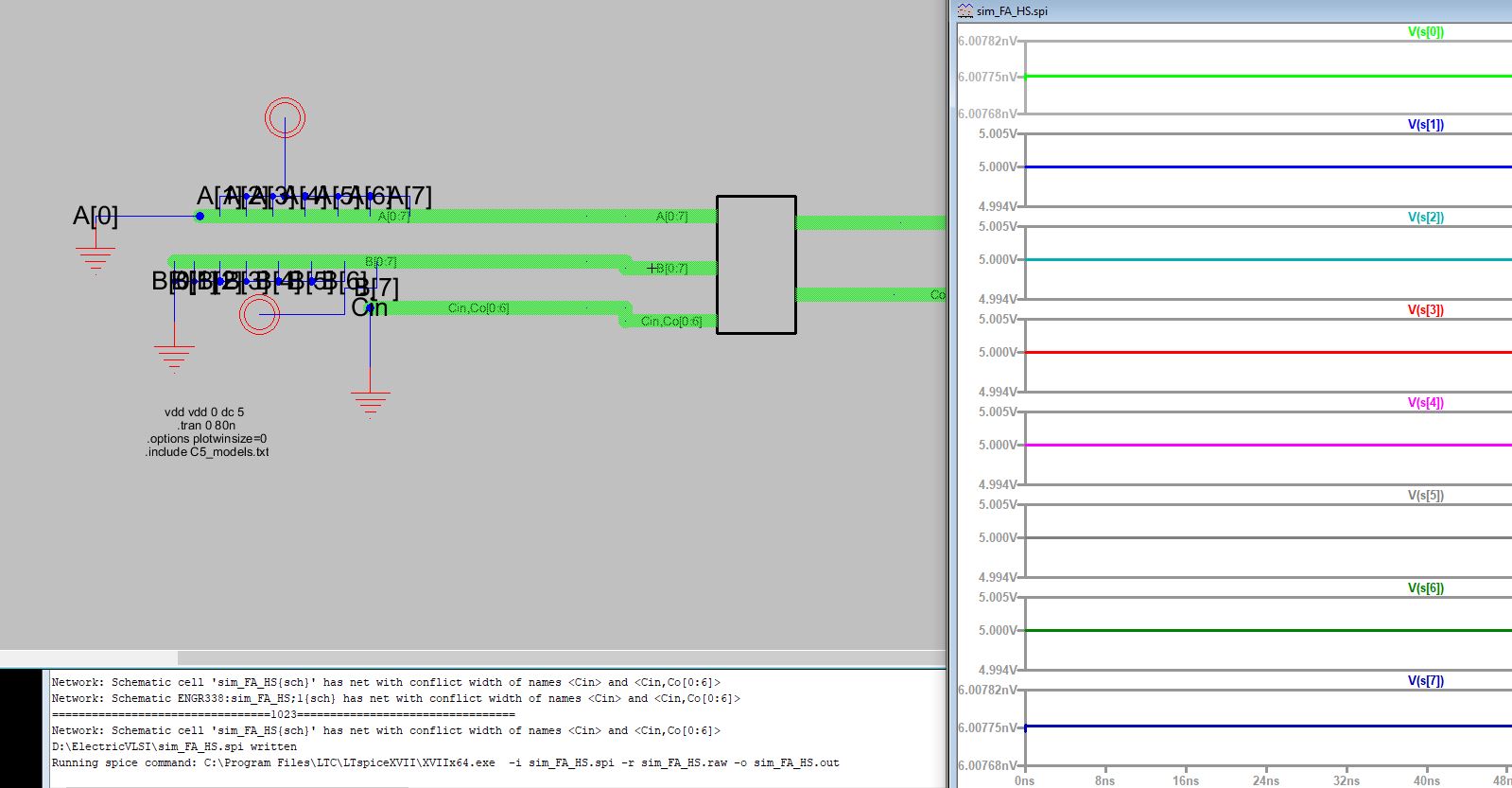Click the LTspice icon in sim_FA_HS.spi title bar

point(965,11)
